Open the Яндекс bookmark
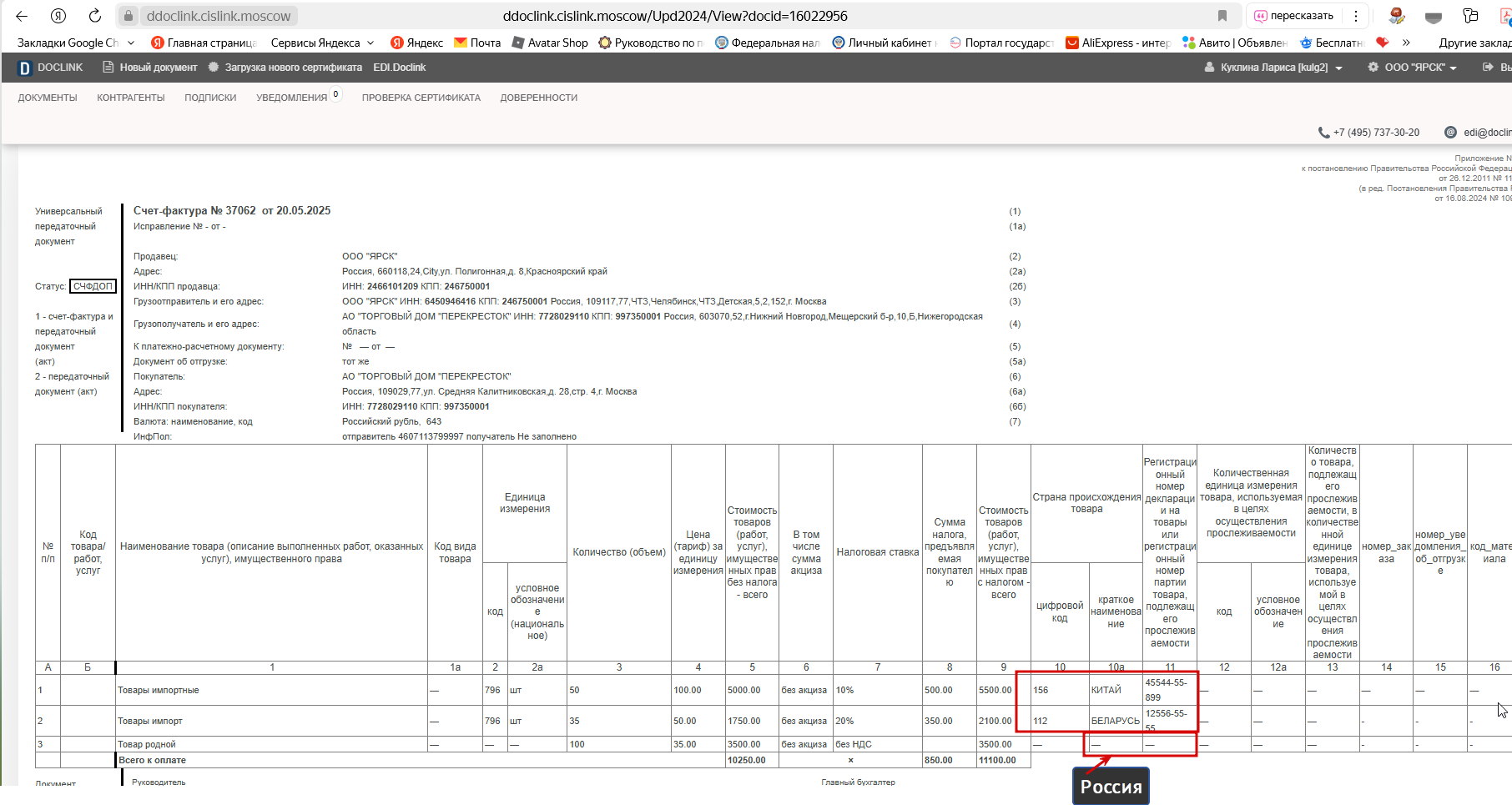 416,43
